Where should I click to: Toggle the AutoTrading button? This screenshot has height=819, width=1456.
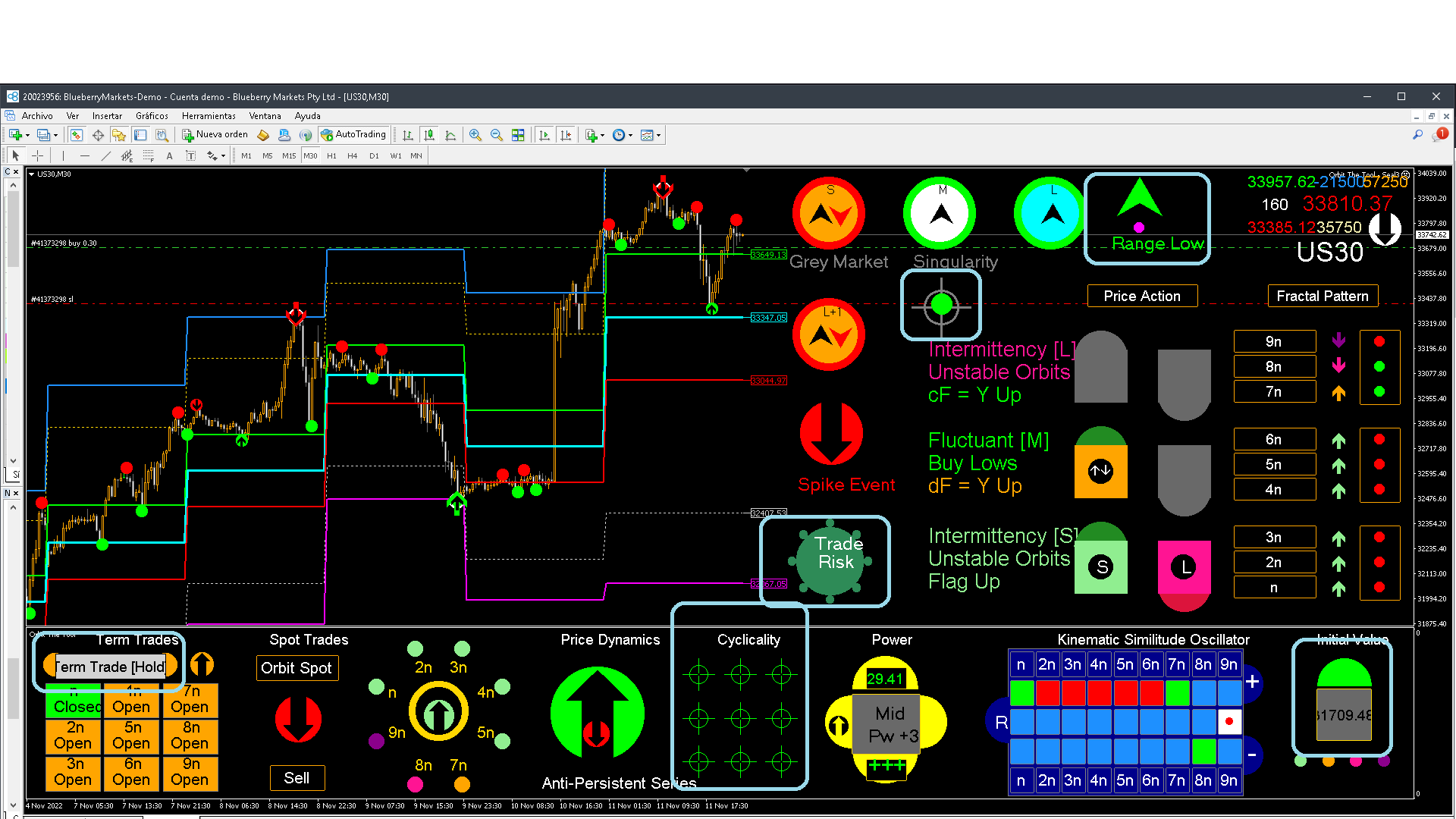point(353,135)
